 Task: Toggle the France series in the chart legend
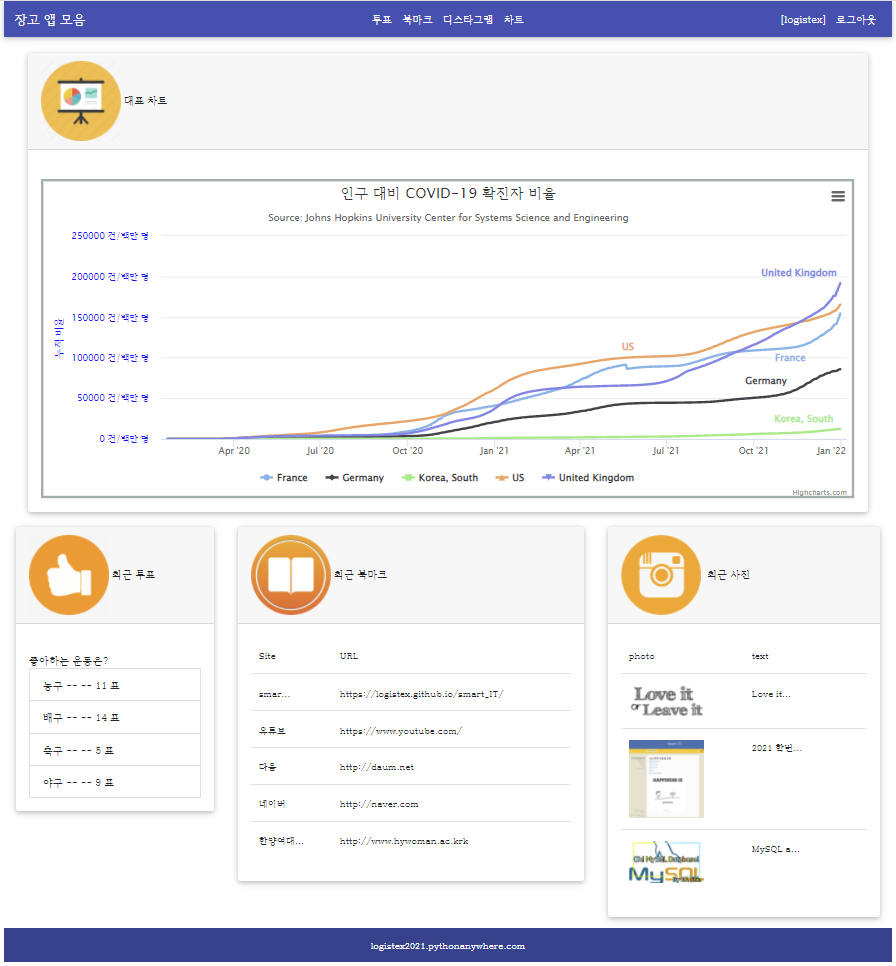coord(282,477)
